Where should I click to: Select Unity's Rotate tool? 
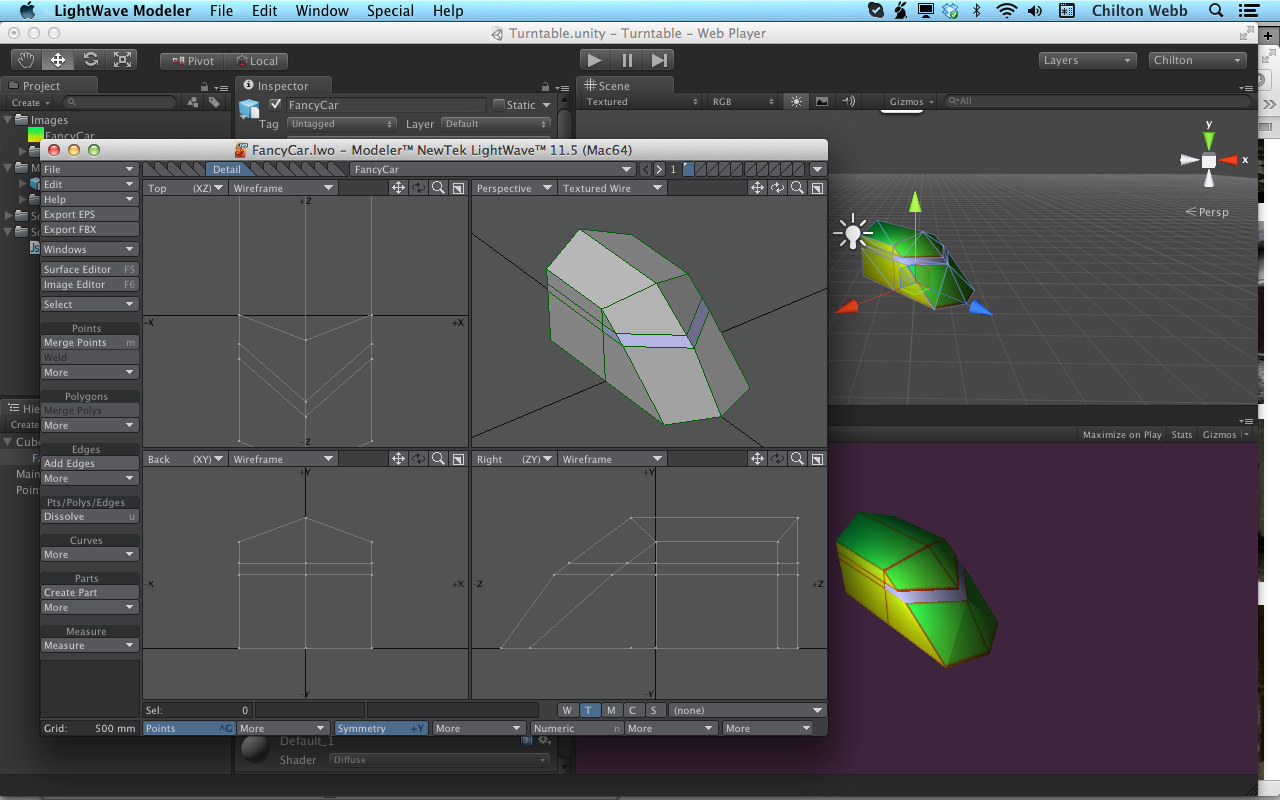coord(90,60)
